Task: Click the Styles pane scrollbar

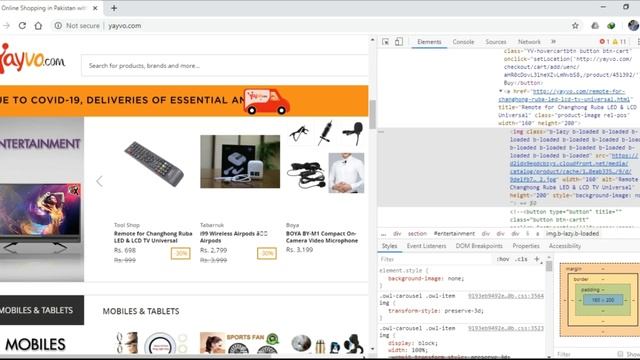Action: click(x=549, y=266)
